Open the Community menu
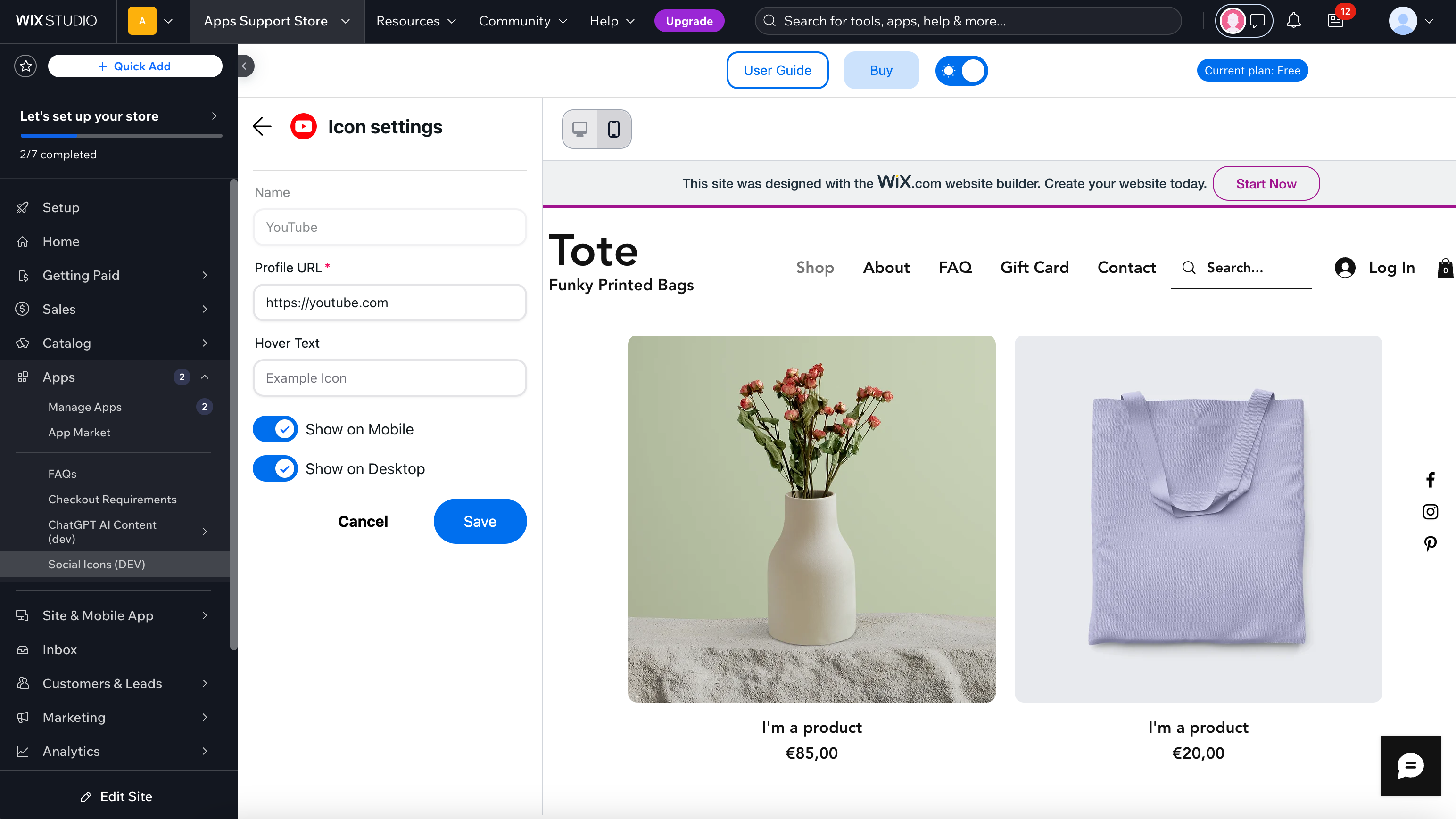Image resolution: width=1456 pixels, height=819 pixels. tap(523, 21)
